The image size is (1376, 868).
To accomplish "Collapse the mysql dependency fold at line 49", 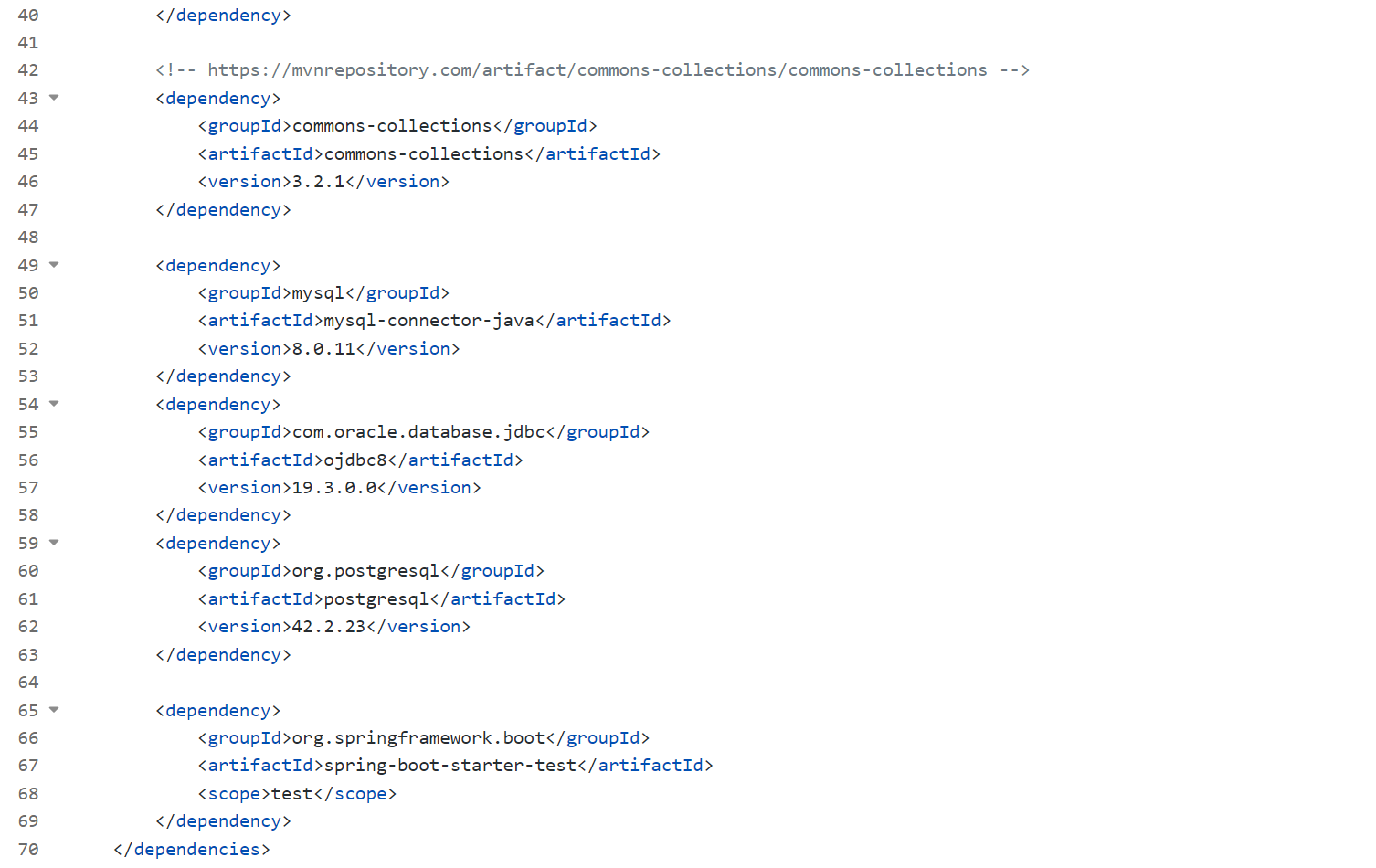I will point(54,265).
